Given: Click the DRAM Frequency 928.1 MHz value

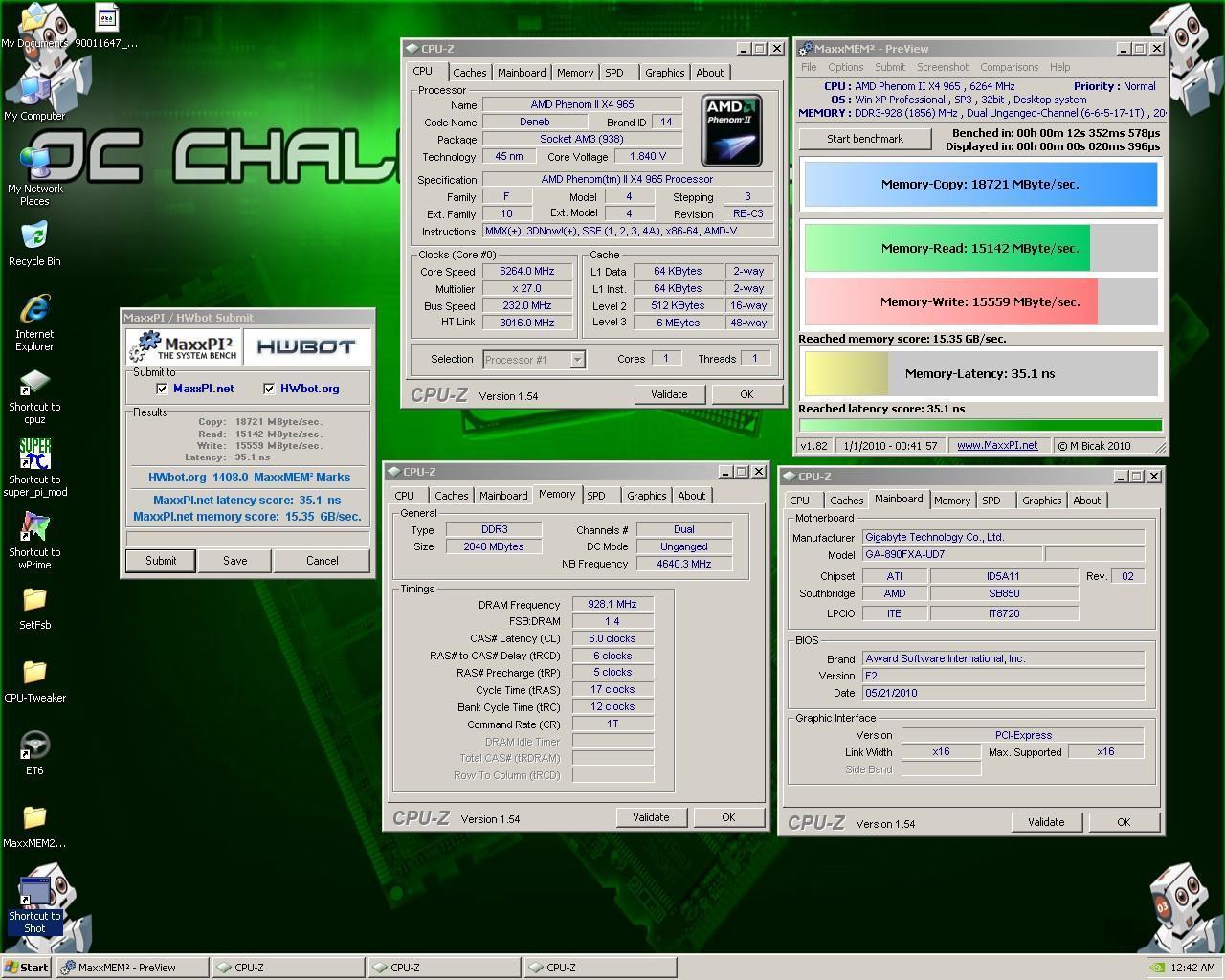Looking at the screenshot, I should 612,605.
